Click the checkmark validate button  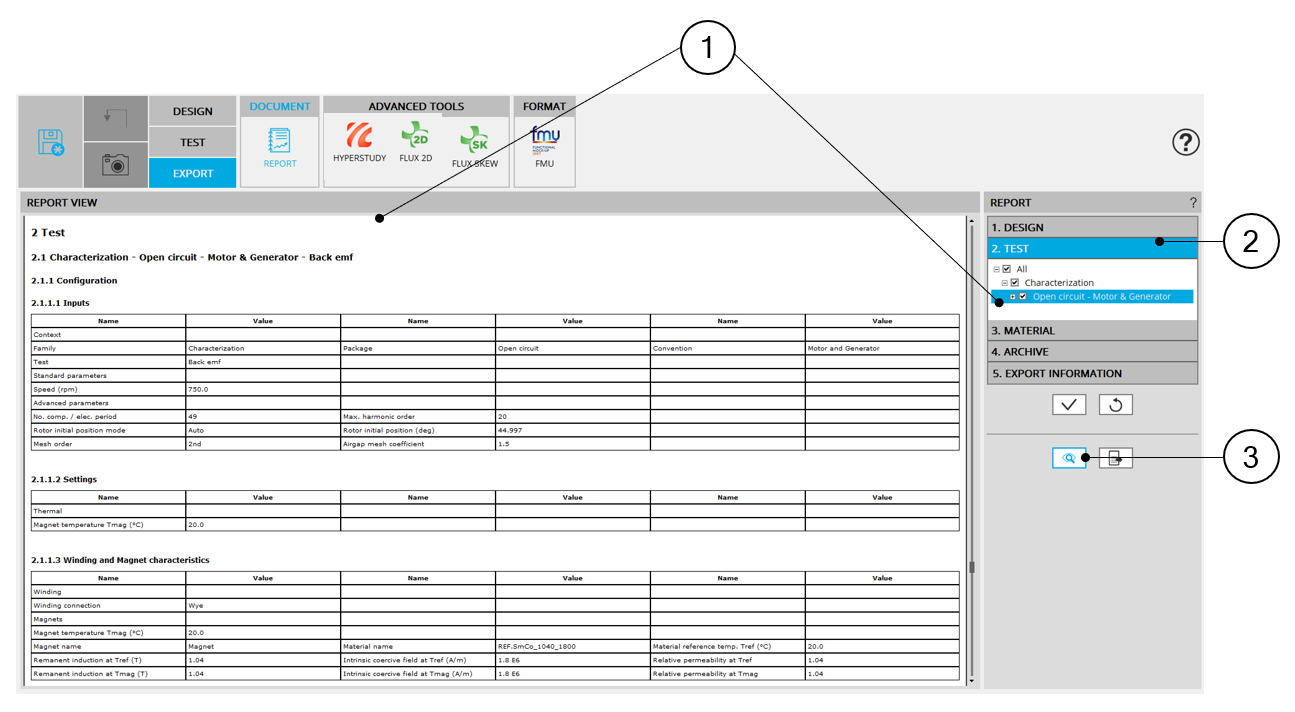click(x=1069, y=404)
